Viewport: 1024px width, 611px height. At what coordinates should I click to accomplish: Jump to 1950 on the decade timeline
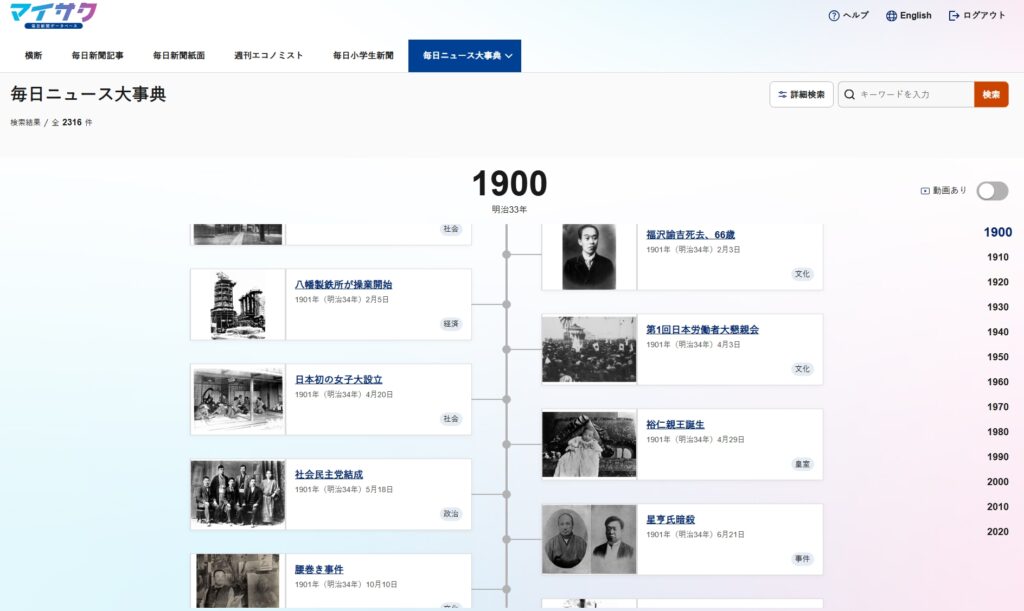998,357
